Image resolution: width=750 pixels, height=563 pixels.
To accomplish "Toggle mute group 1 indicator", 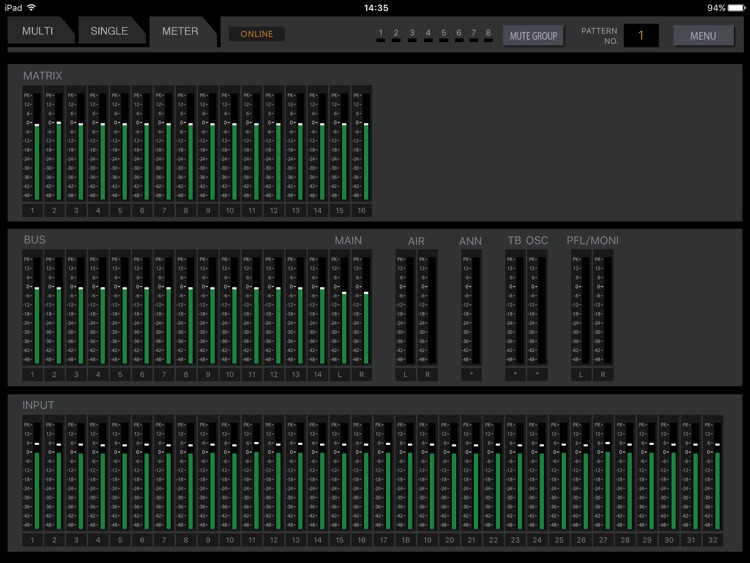I will coord(381,35).
